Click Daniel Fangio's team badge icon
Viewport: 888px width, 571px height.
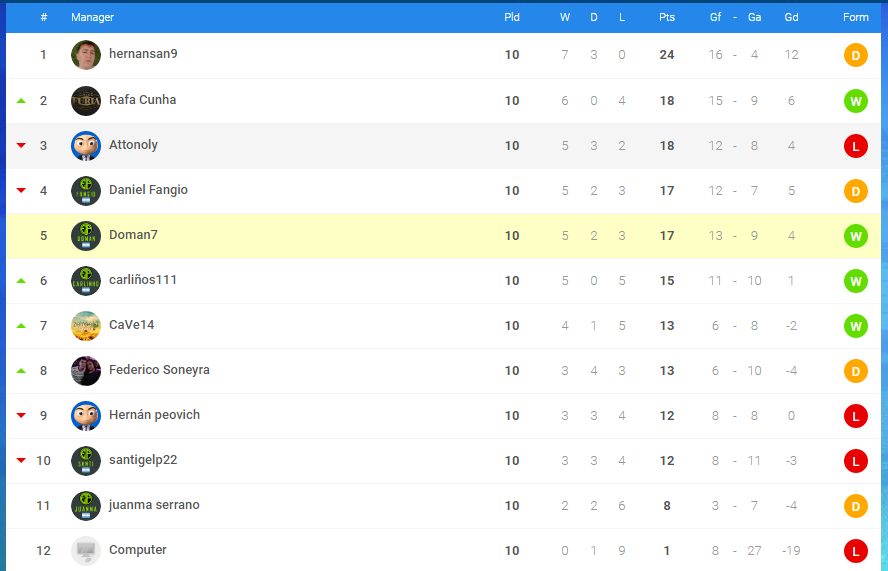point(86,191)
